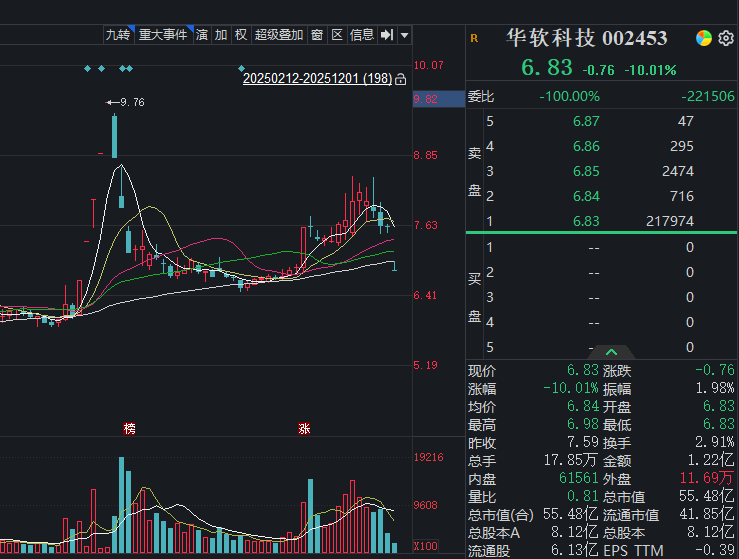739x559 pixels.
Task: Toggle the 重大事件 overlay
Action: pos(164,35)
